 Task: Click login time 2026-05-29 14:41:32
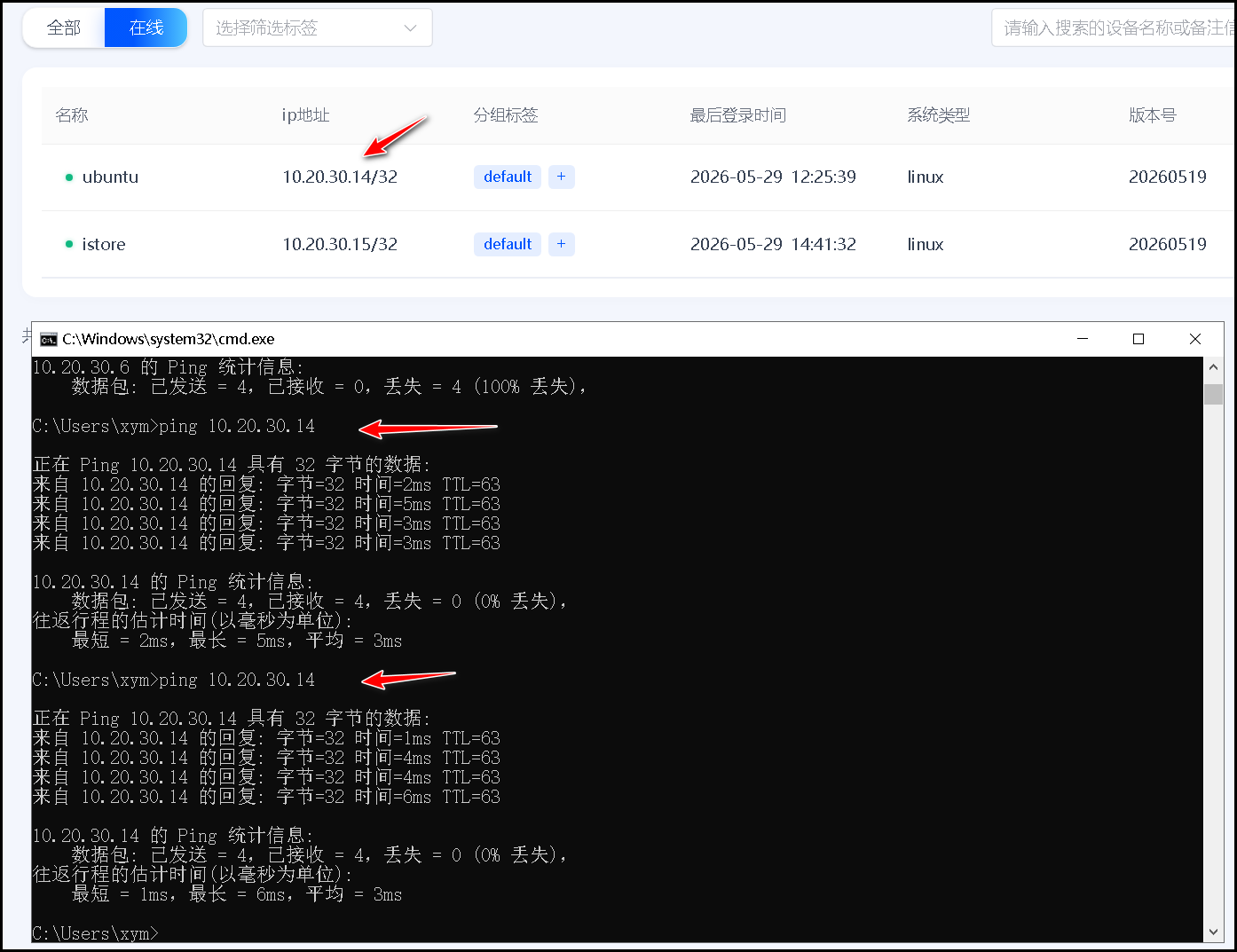(773, 244)
